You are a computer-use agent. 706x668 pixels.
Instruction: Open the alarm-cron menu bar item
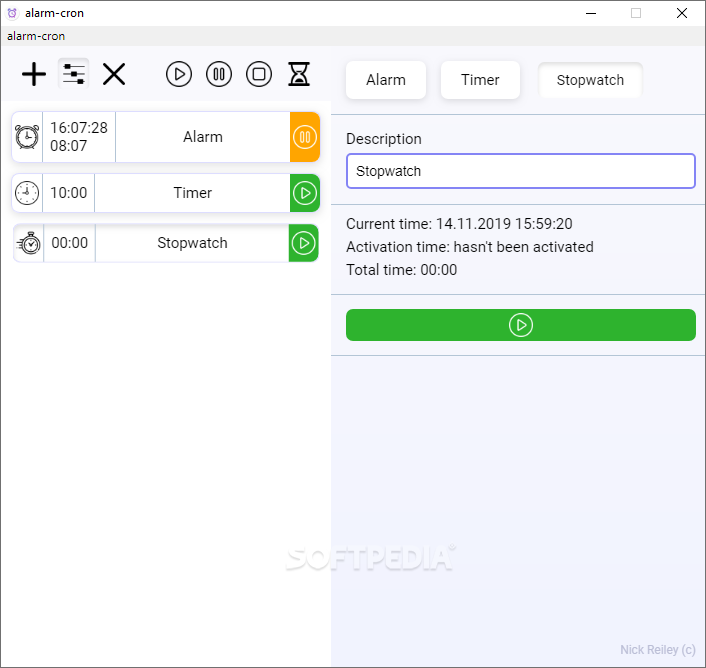[36, 36]
